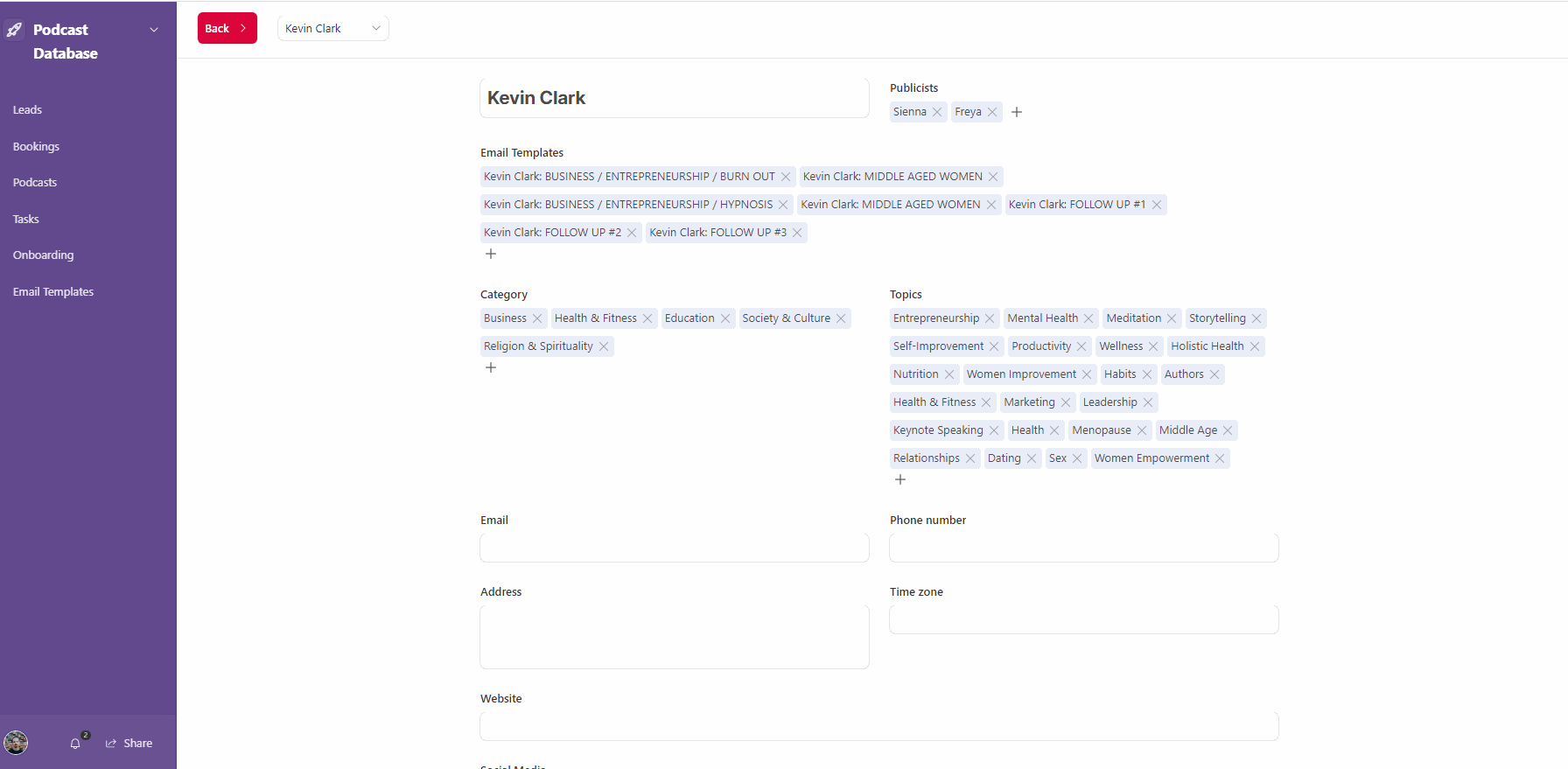Remove the Freya publicist tag
The image size is (1568, 769).
(x=992, y=112)
